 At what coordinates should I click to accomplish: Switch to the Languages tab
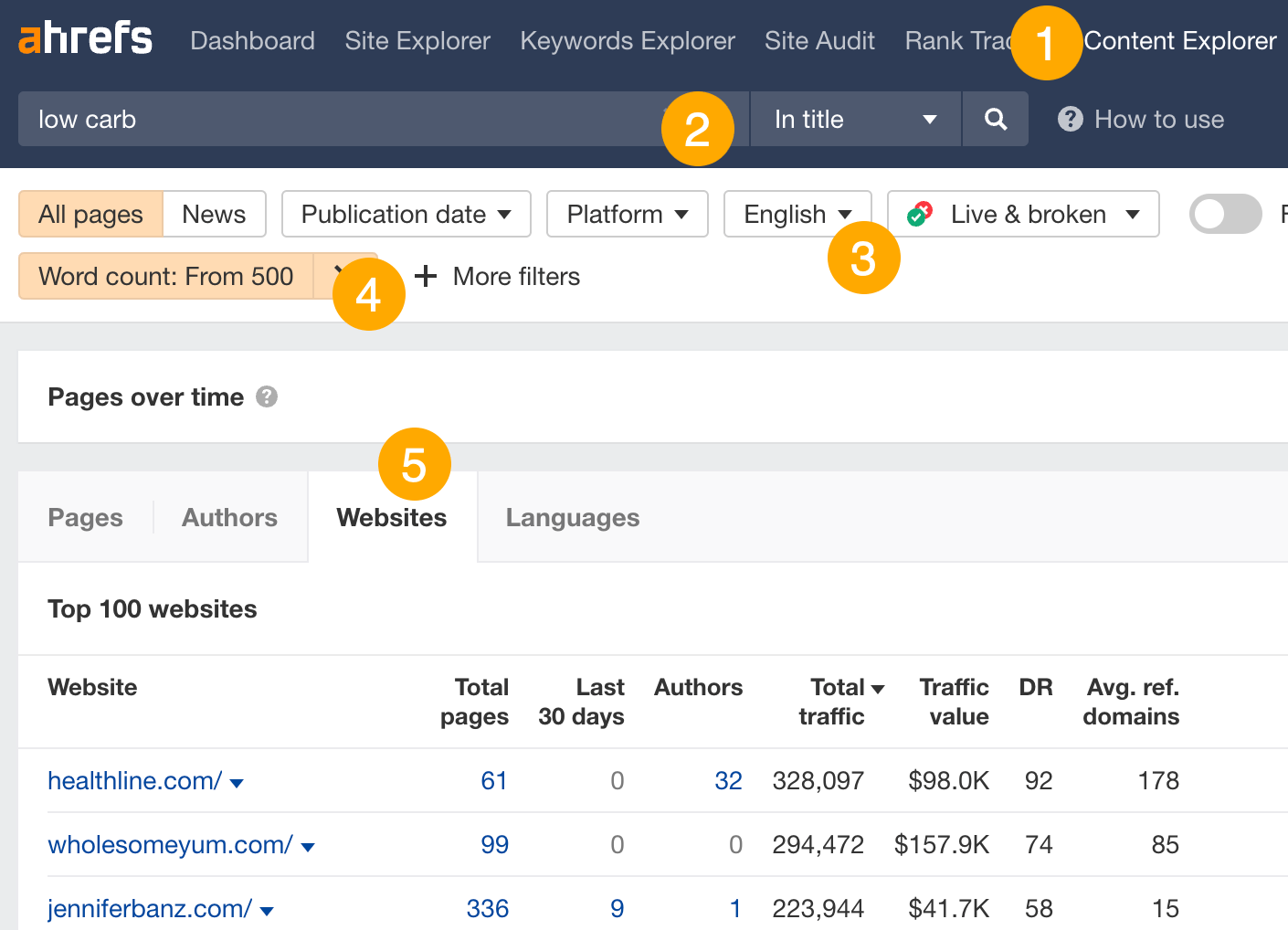[572, 517]
